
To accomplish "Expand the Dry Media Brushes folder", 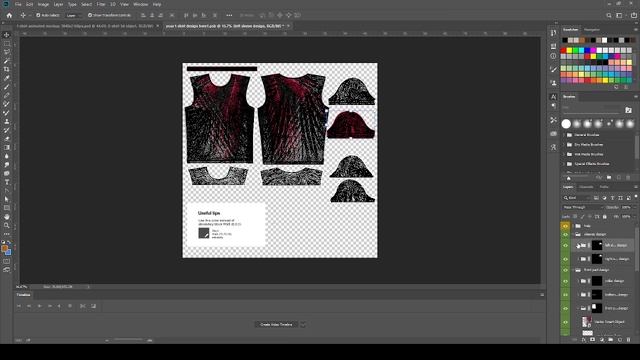I will [x=564, y=144].
